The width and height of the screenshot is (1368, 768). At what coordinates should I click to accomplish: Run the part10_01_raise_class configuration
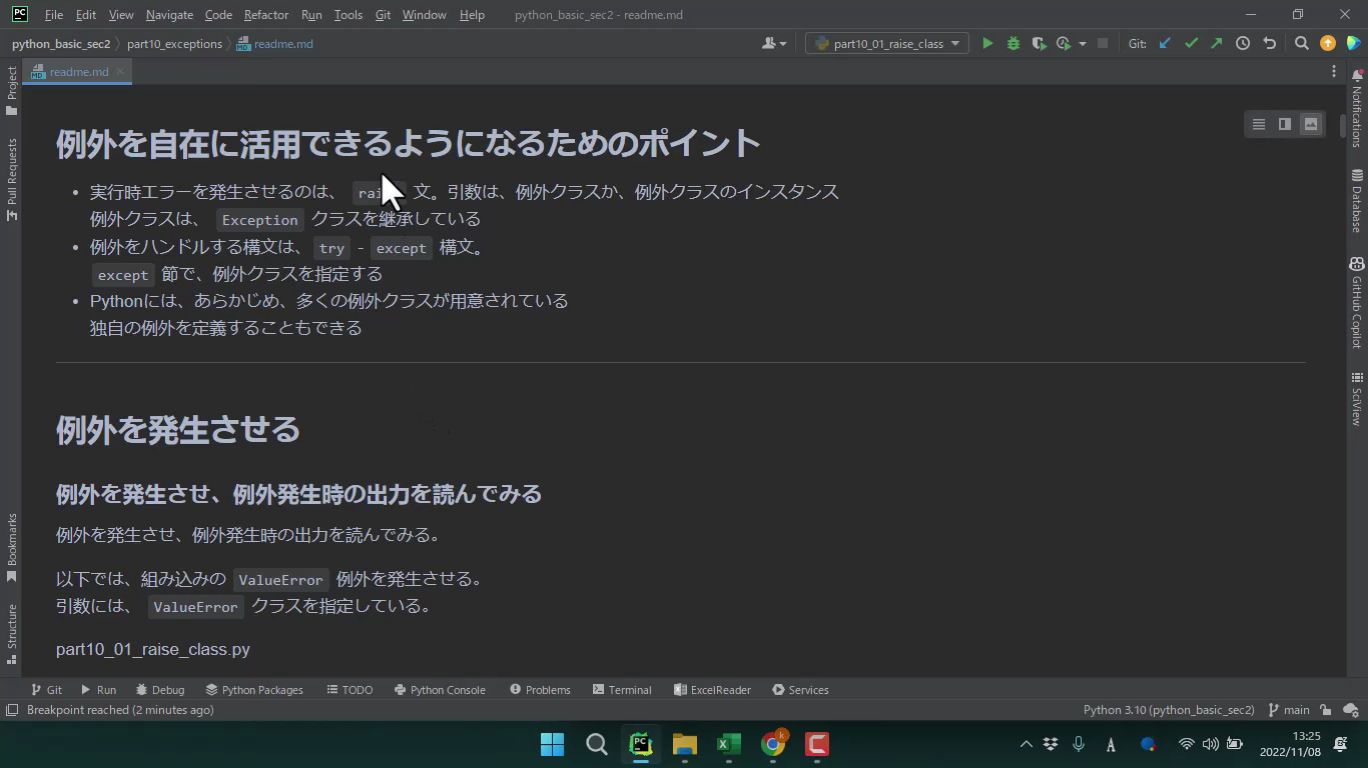[x=987, y=43]
